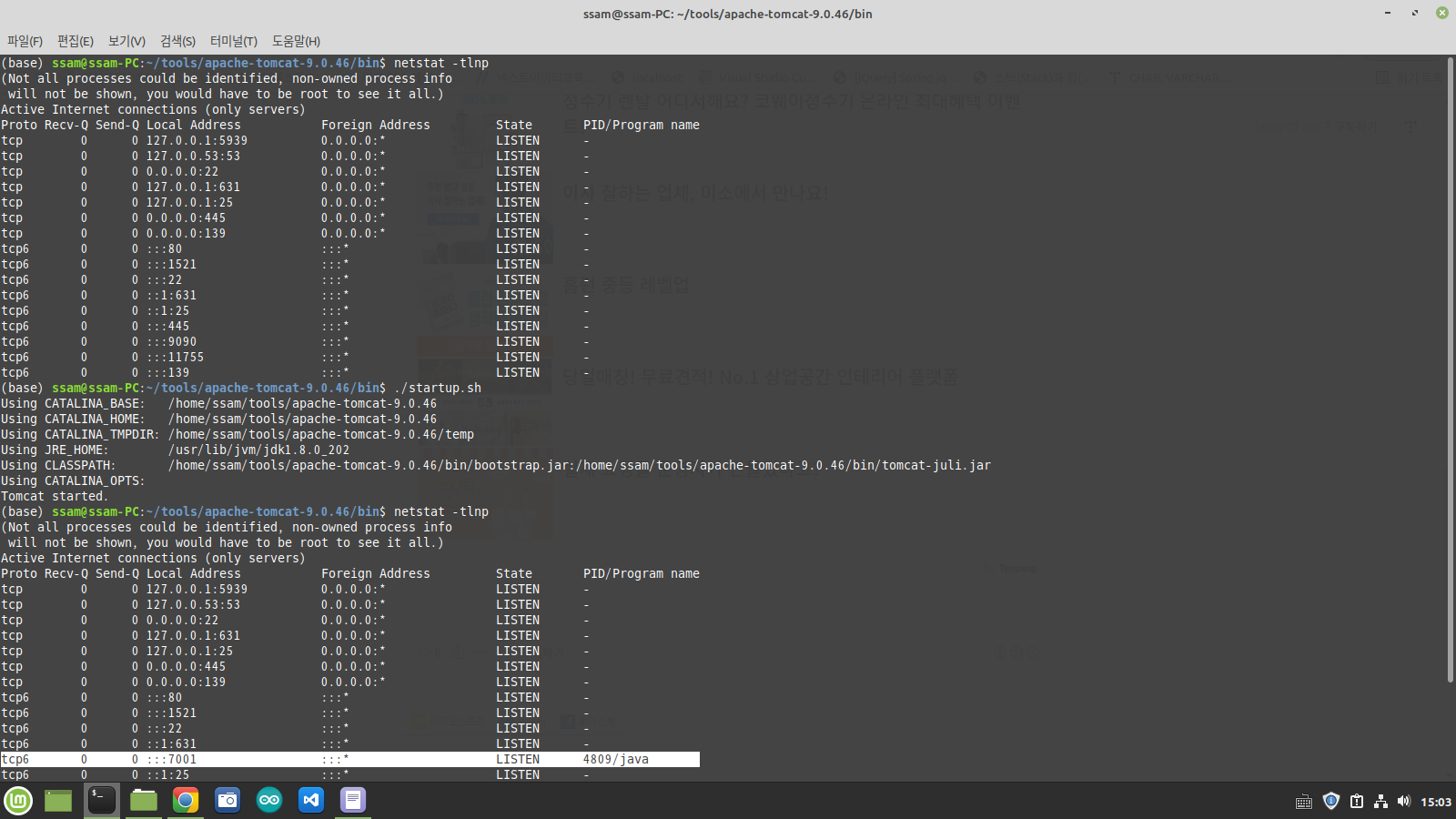
Task: Open the 검색(S) menu
Action: pos(177,41)
